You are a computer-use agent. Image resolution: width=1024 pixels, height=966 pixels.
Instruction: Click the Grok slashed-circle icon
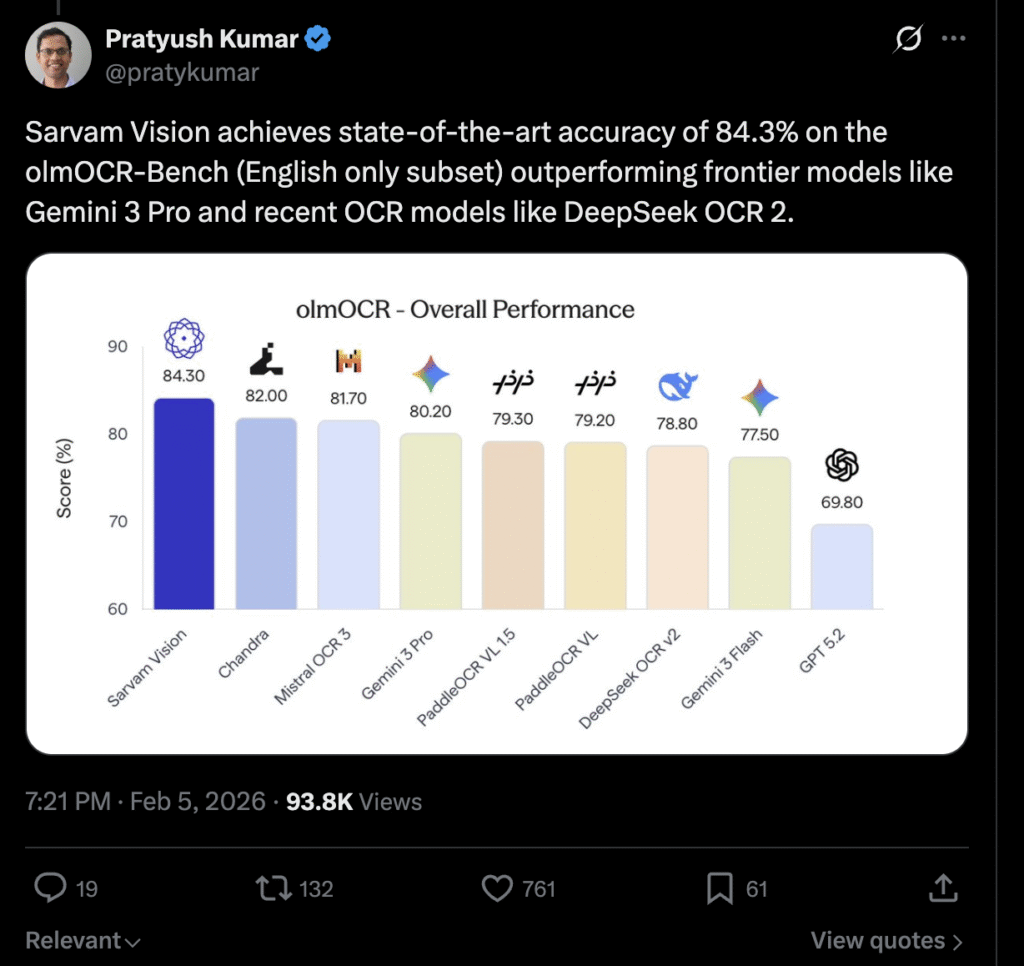point(909,39)
